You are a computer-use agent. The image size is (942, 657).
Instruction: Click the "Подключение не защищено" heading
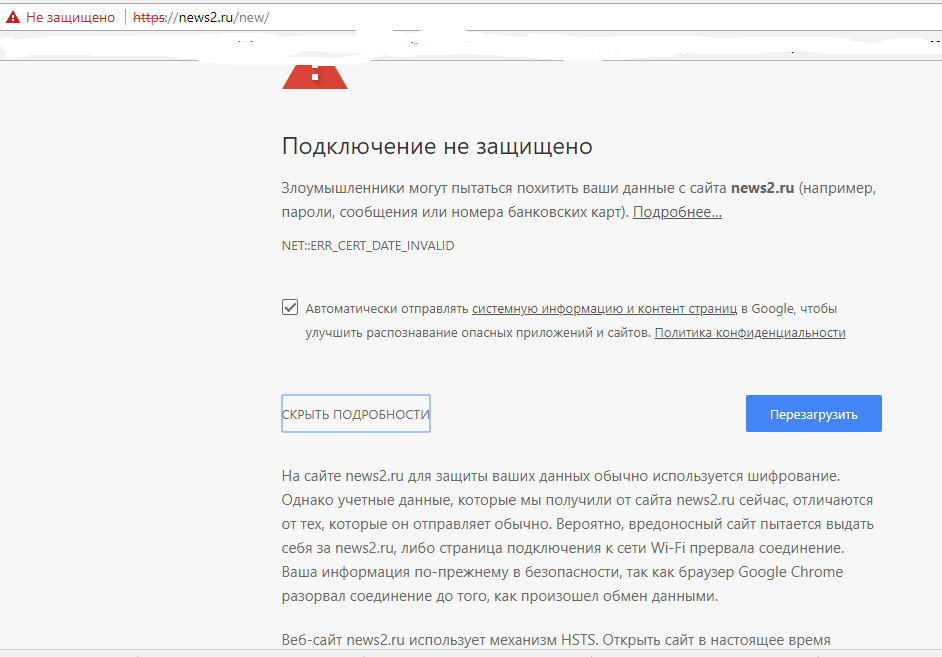(x=437, y=147)
